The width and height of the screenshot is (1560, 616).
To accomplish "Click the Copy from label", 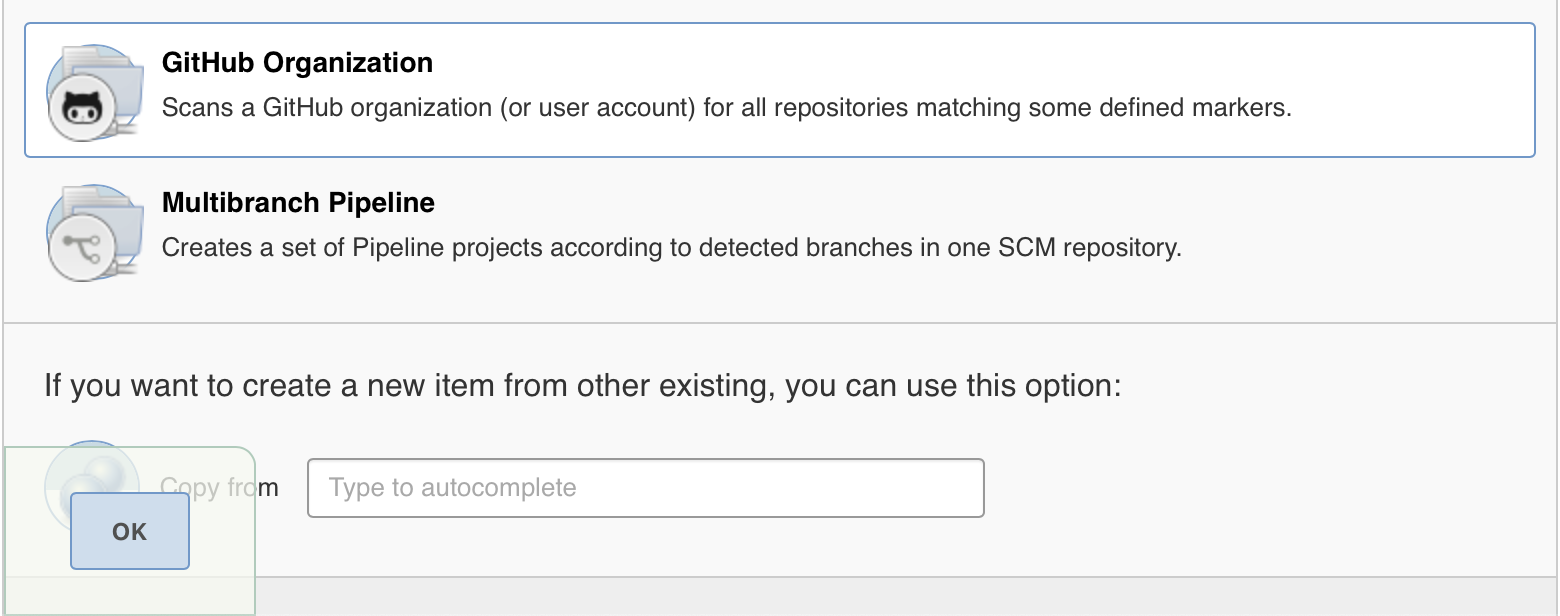I will click(x=219, y=487).
